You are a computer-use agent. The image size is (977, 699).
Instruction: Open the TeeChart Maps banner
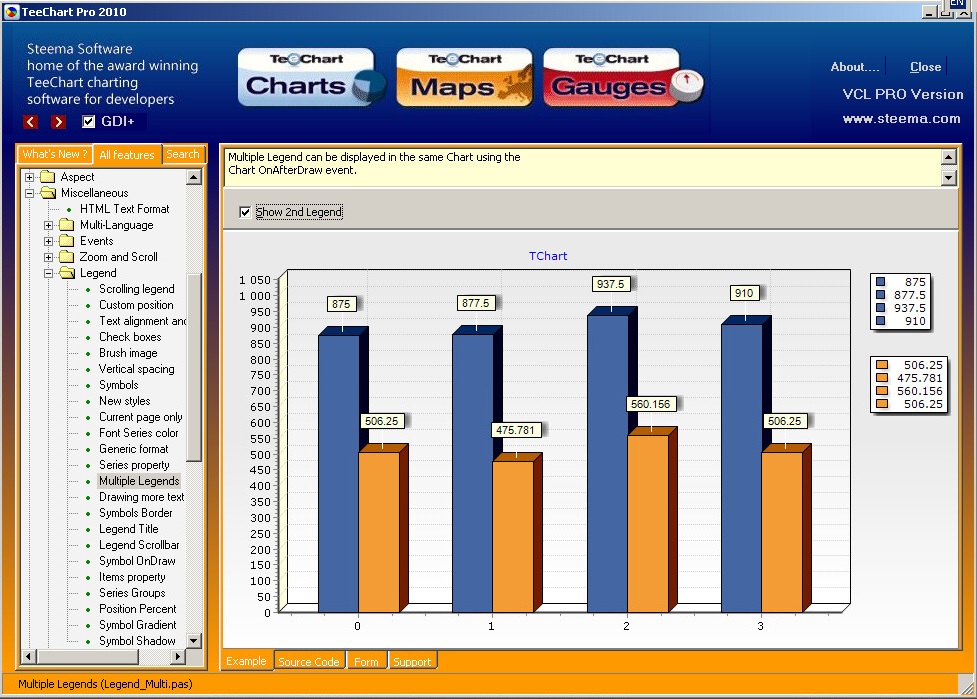pyautogui.click(x=465, y=77)
